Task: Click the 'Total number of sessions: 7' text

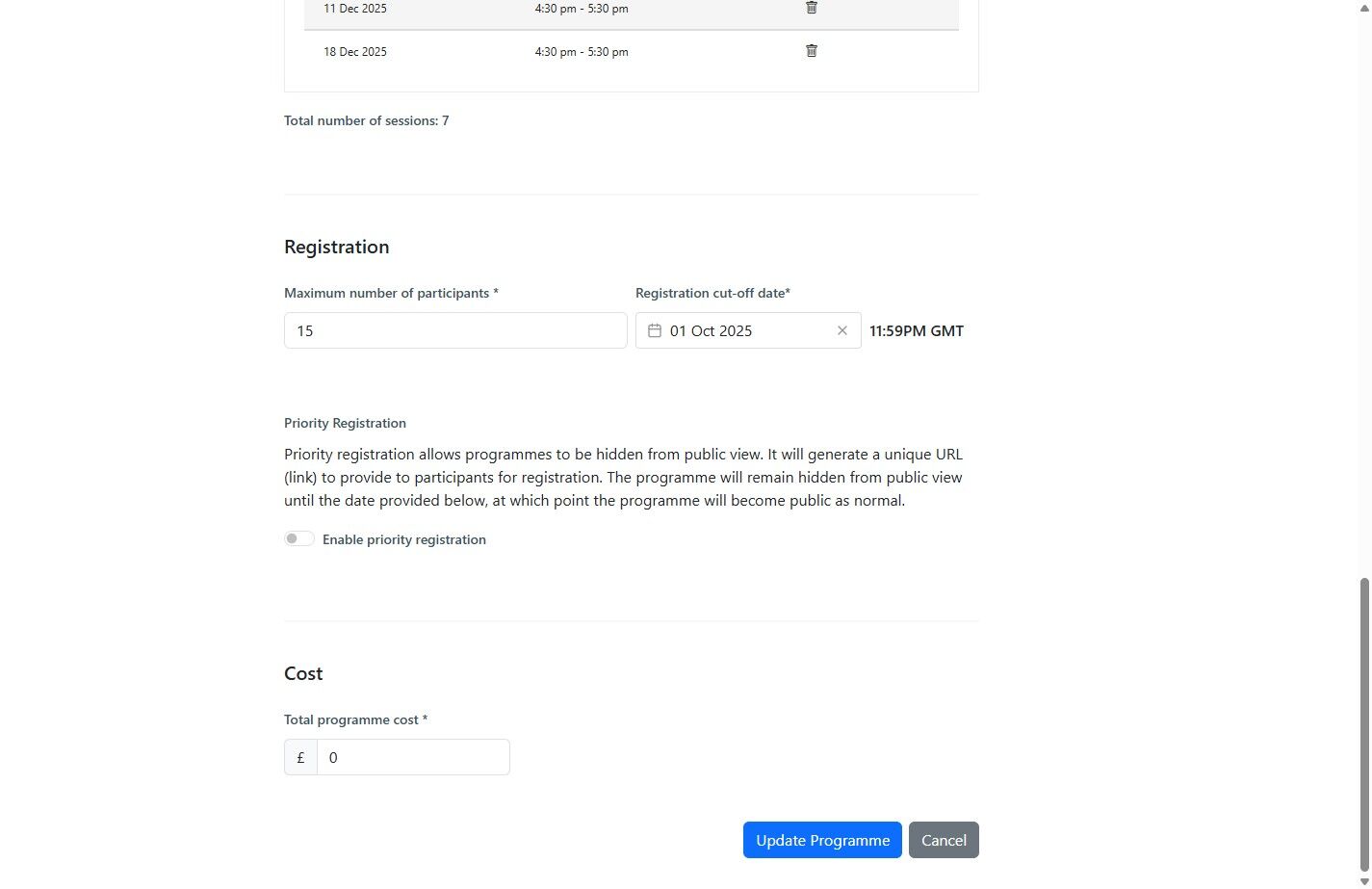Action: [367, 120]
